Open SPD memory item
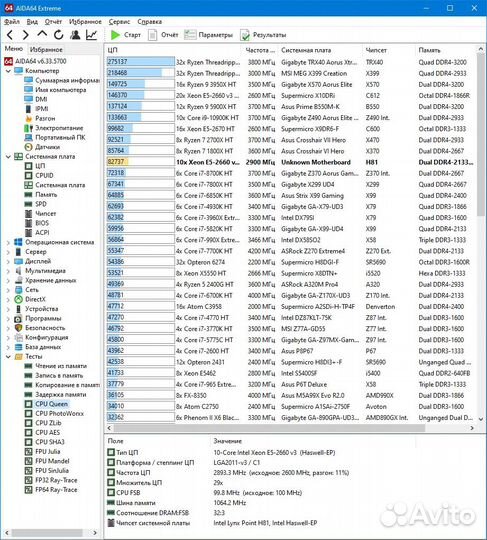The width and height of the screenshot is (487, 540). (x=36, y=204)
